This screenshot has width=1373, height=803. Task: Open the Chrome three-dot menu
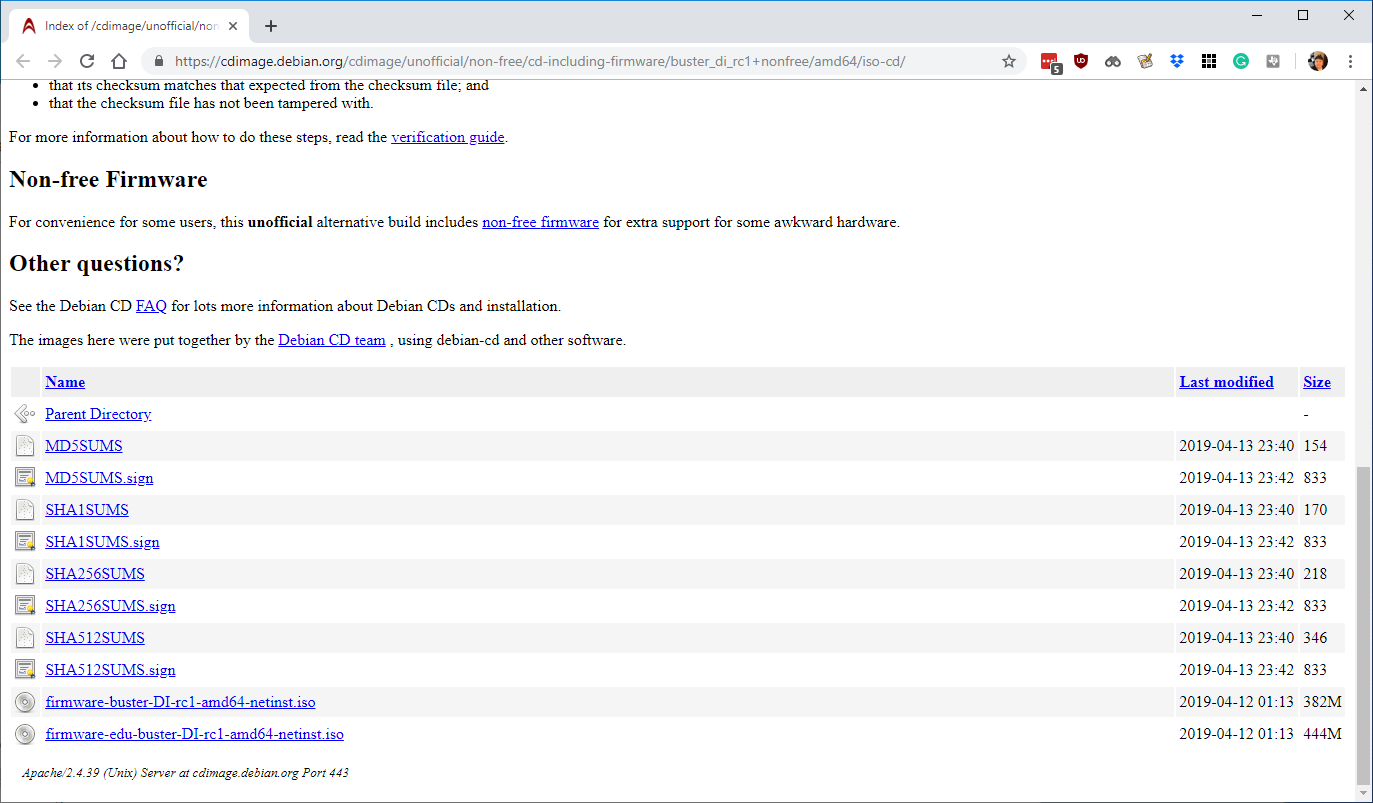tap(1350, 61)
